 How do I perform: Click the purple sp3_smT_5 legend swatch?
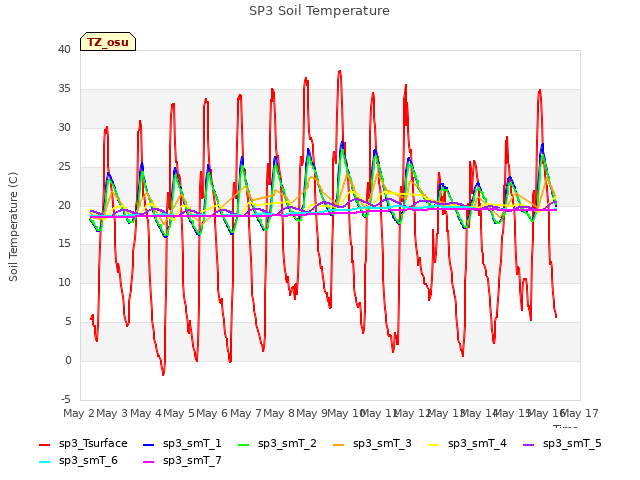[528, 444]
